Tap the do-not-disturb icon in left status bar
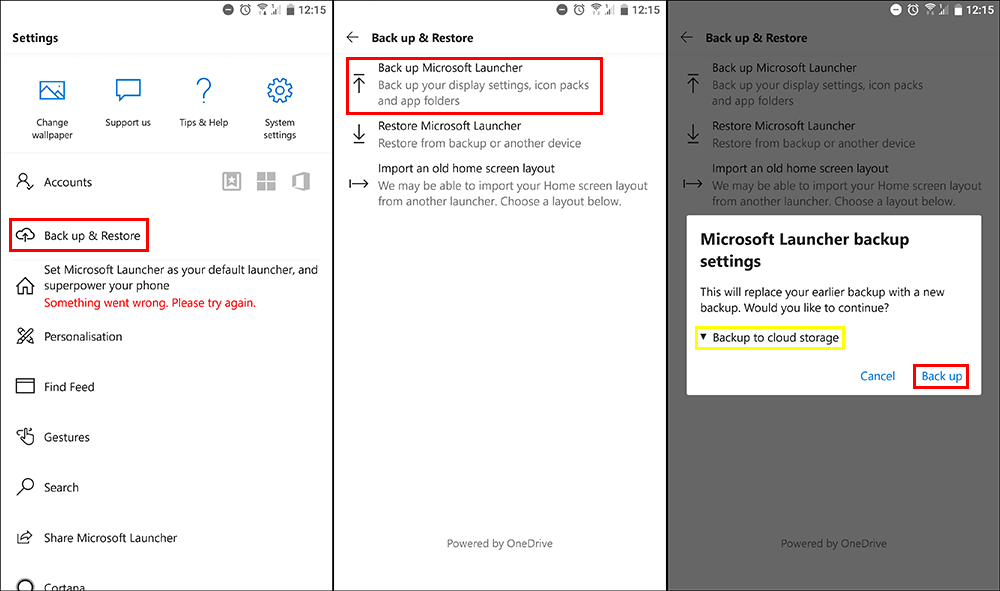The height and width of the screenshot is (591, 1000). point(228,10)
